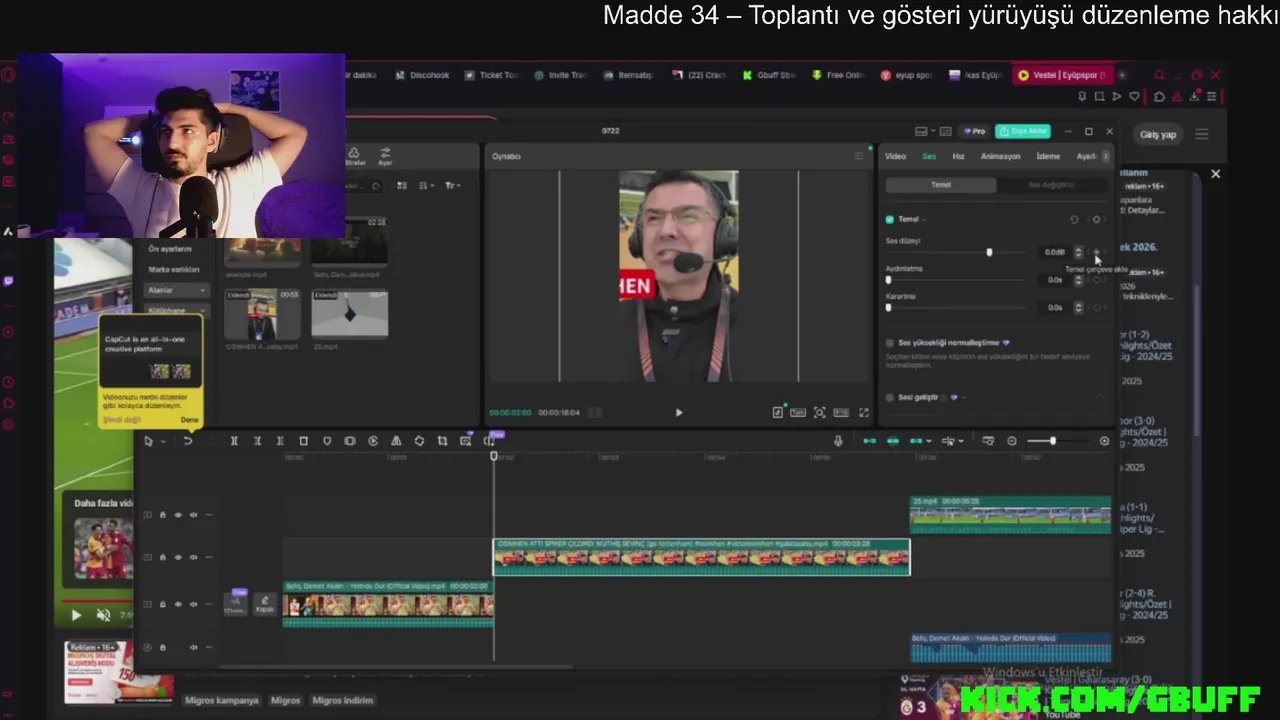Select the Ses değiştirici sub-tab
1280x720 pixels.
click(1051, 185)
